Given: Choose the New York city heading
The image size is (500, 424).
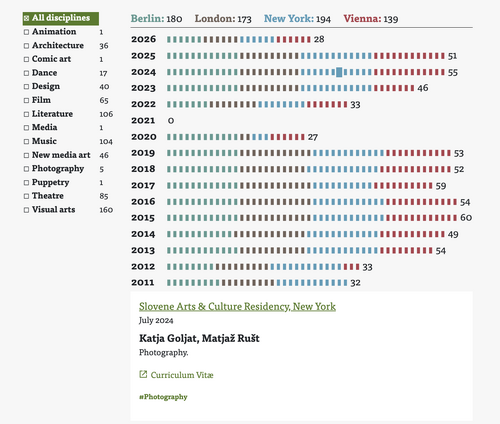Looking at the screenshot, I should click(289, 19).
